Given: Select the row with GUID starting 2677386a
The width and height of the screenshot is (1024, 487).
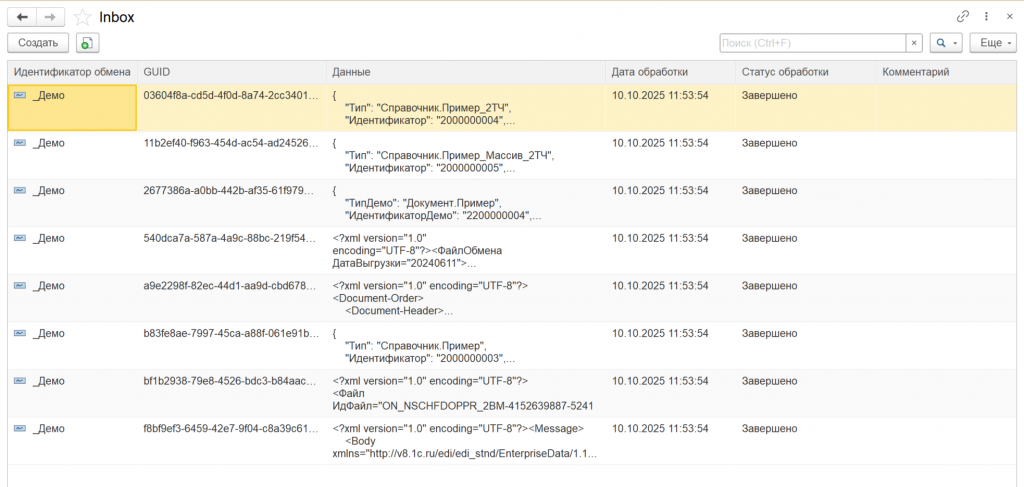Looking at the screenshot, I should [x=234, y=190].
